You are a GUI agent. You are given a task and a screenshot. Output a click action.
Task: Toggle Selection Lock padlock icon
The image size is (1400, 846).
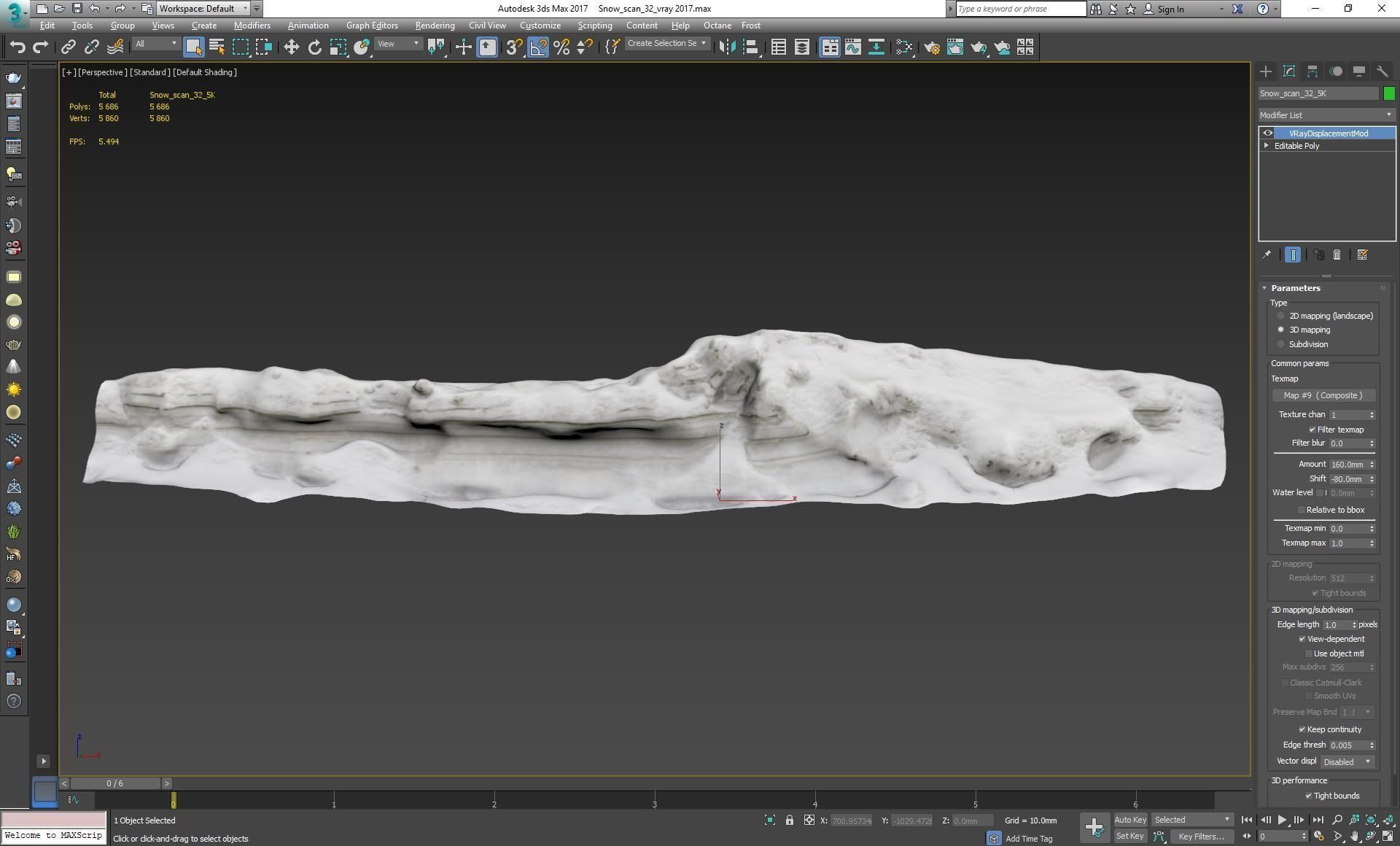[x=789, y=820]
